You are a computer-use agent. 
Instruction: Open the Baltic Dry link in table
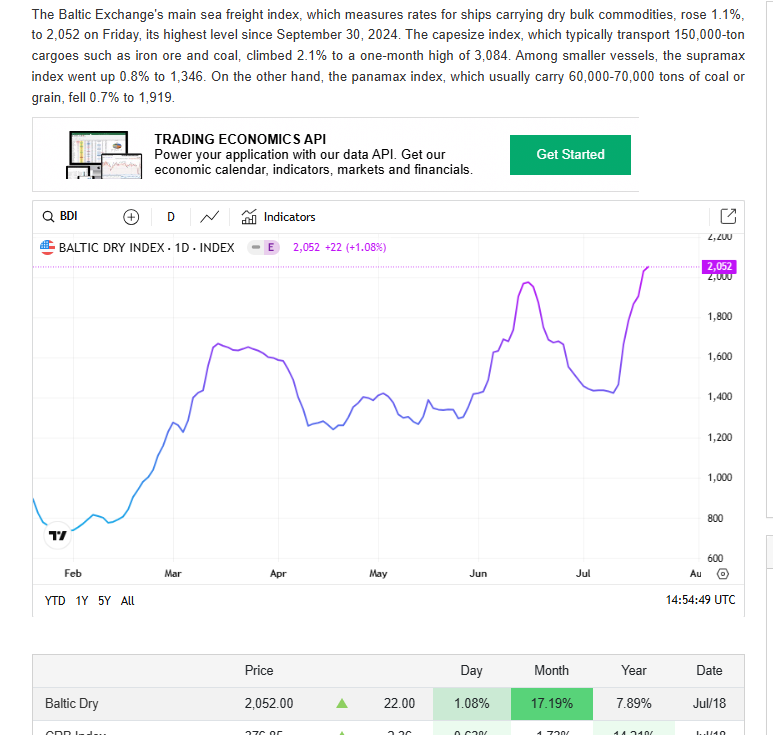click(65, 704)
